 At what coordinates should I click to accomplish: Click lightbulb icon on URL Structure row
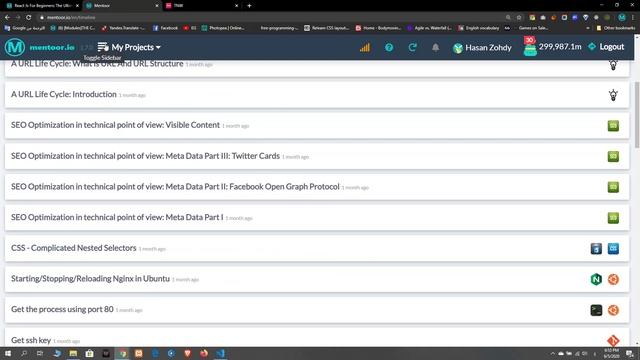click(x=613, y=65)
